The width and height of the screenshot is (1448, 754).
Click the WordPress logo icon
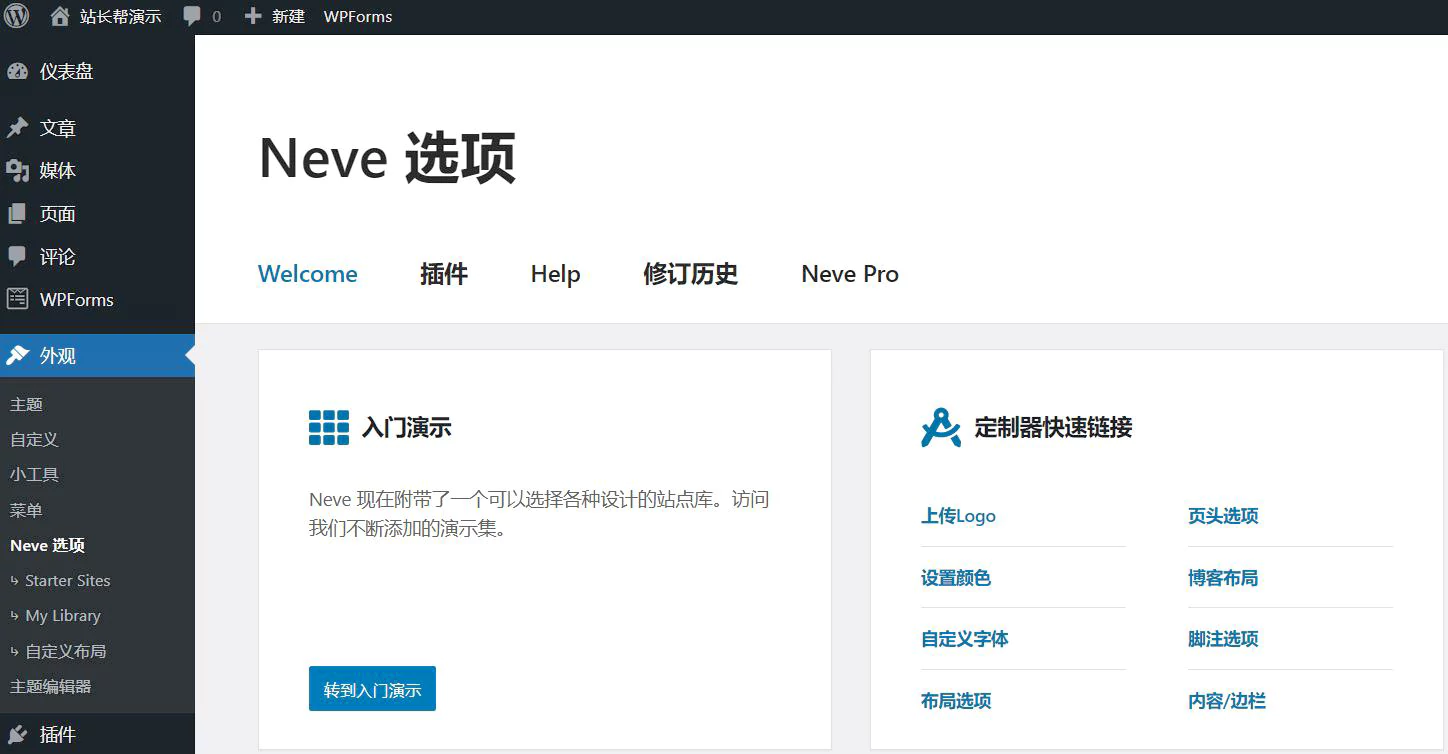tap(18, 16)
